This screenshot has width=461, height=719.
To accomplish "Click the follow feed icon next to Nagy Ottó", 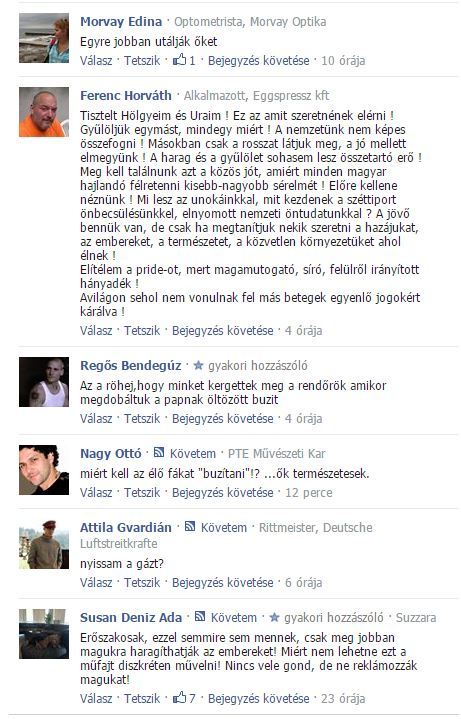I will pyautogui.click(x=159, y=453).
